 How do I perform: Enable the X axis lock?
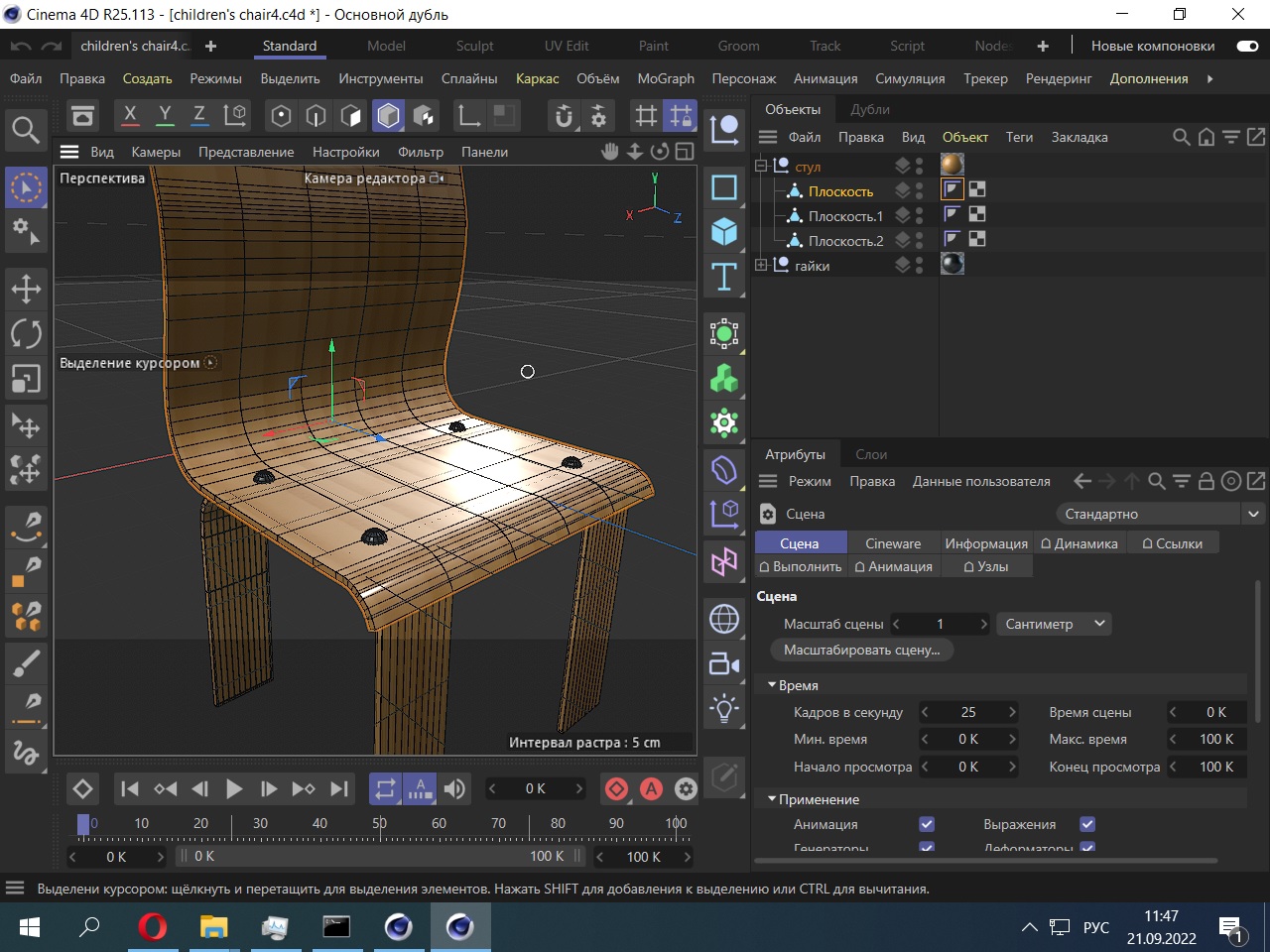pos(130,115)
